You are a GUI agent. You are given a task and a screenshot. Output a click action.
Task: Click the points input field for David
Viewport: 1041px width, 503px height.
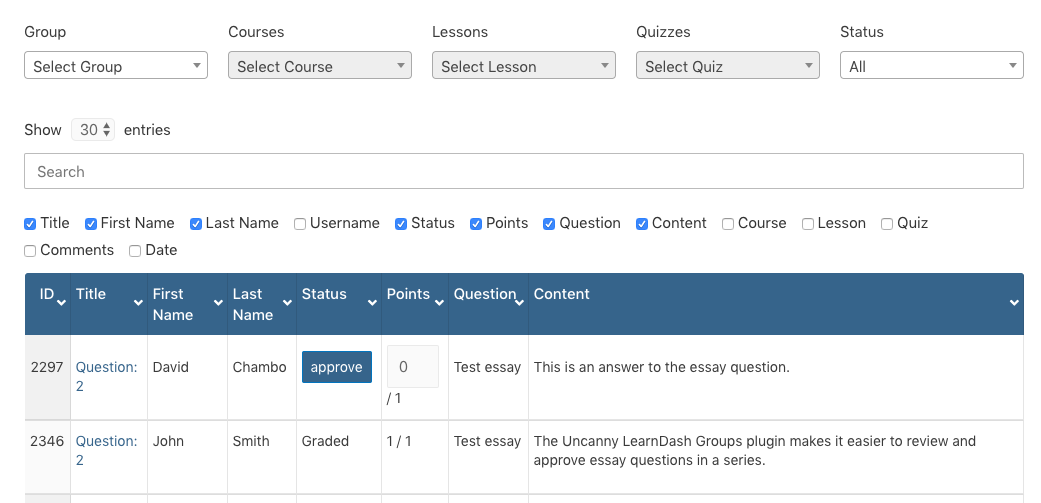(412, 367)
